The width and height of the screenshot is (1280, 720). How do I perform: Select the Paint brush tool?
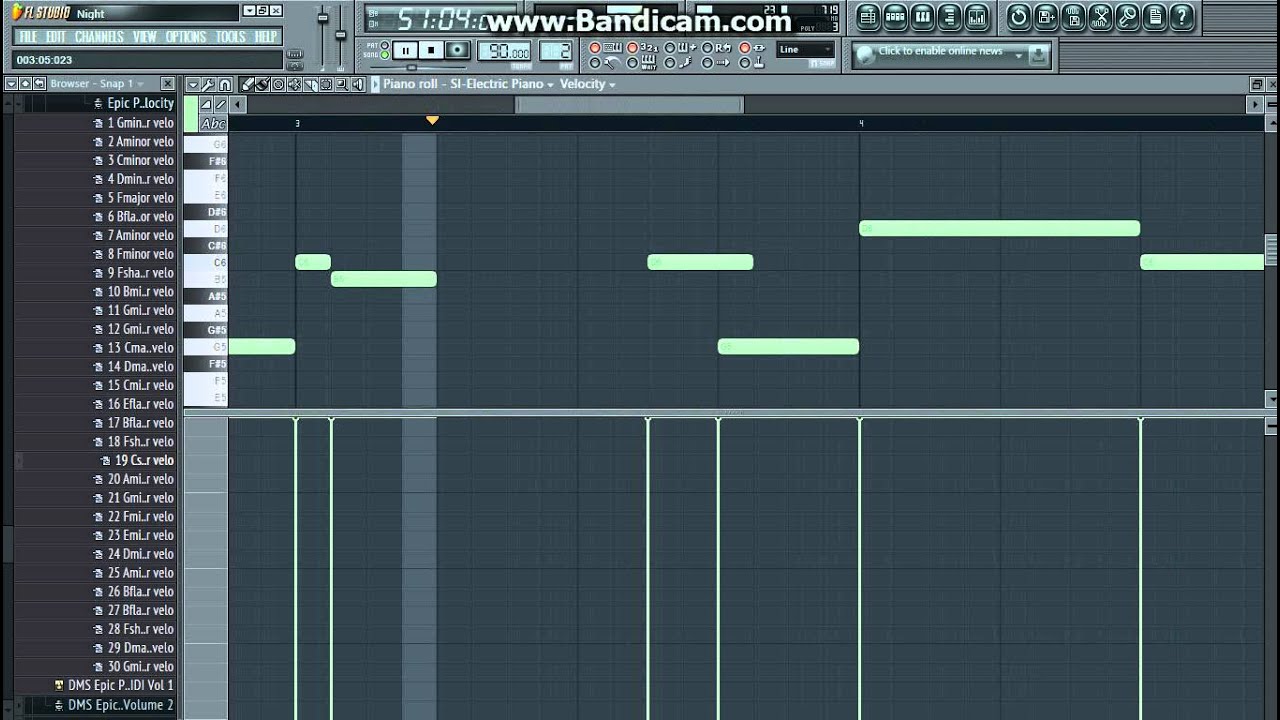click(262, 84)
